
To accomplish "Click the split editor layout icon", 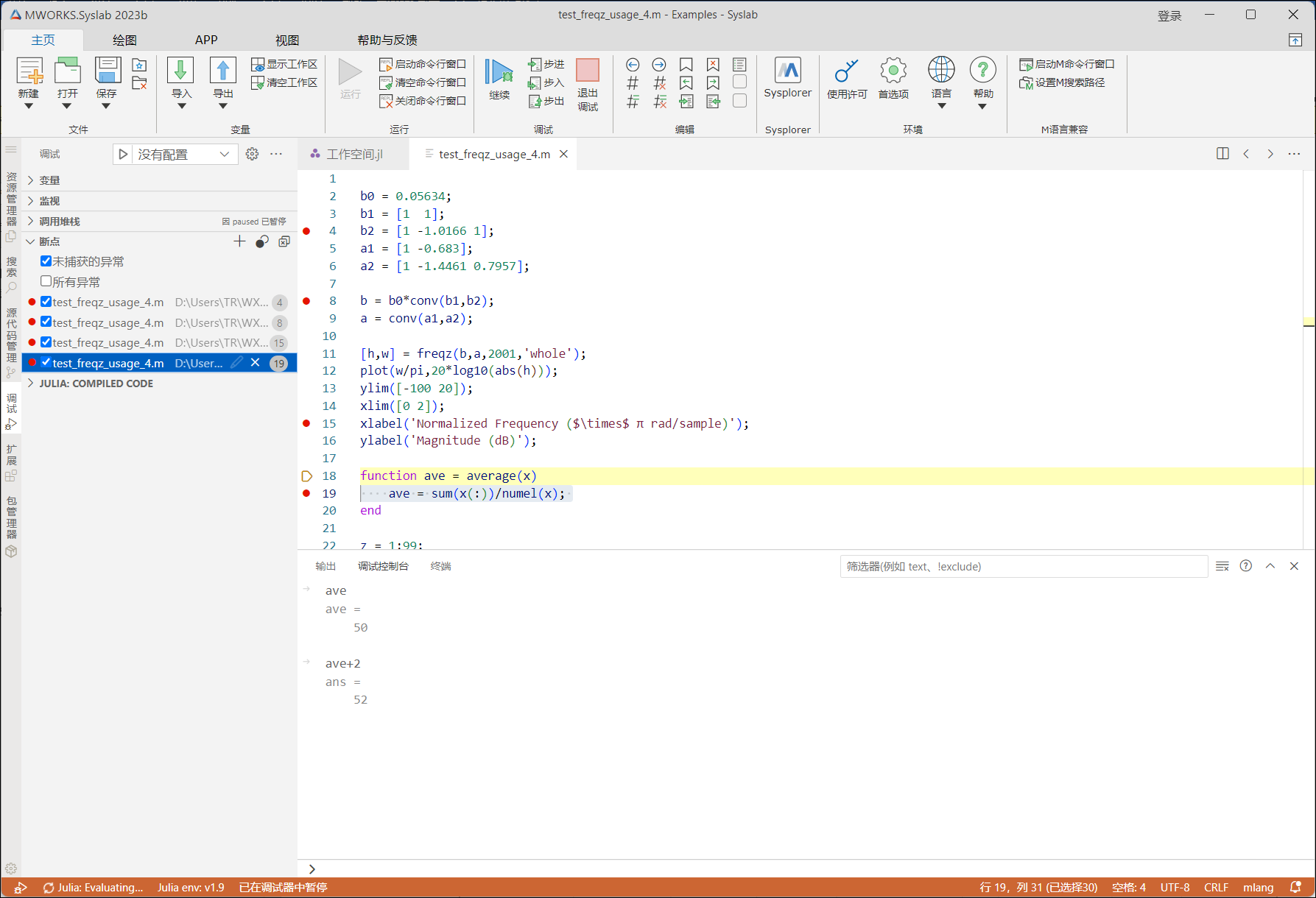I will 1222,154.
